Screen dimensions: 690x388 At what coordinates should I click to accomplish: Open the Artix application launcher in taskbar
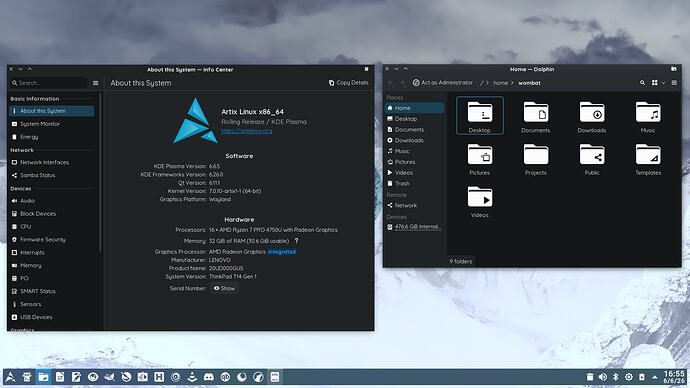(x=10, y=377)
